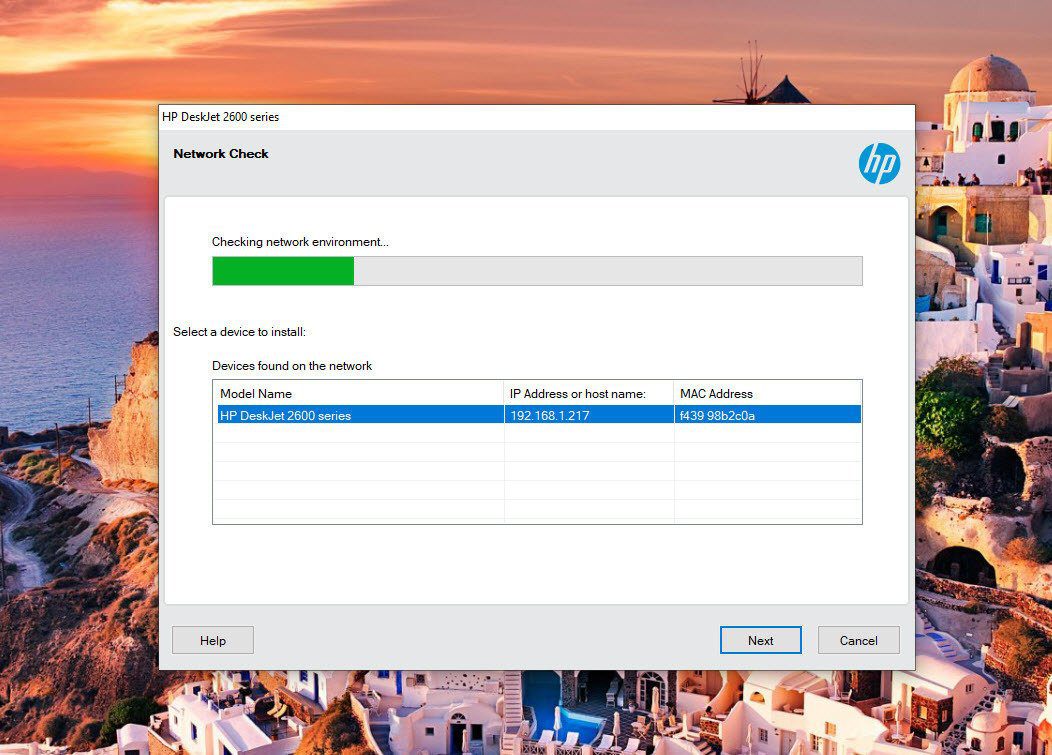
Task: Click the IP Address or host name header
Action: click(588, 393)
